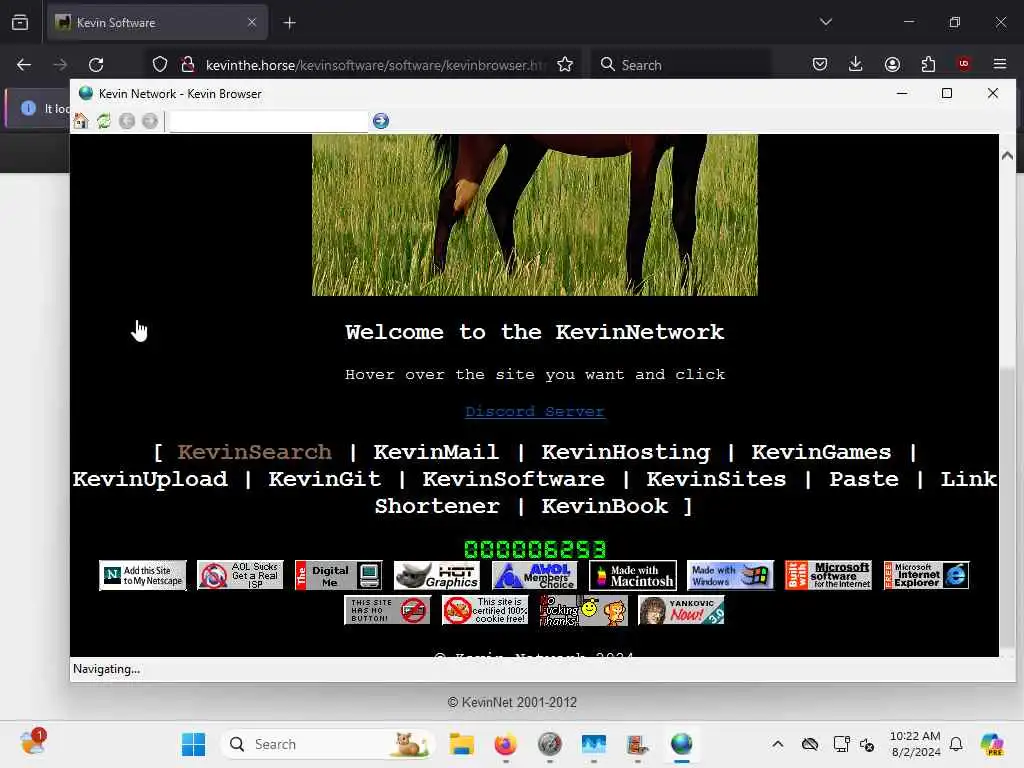Screen dimensions: 1024x768
Task: Click the Add this Site to My Netscape badge
Action: point(143,575)
